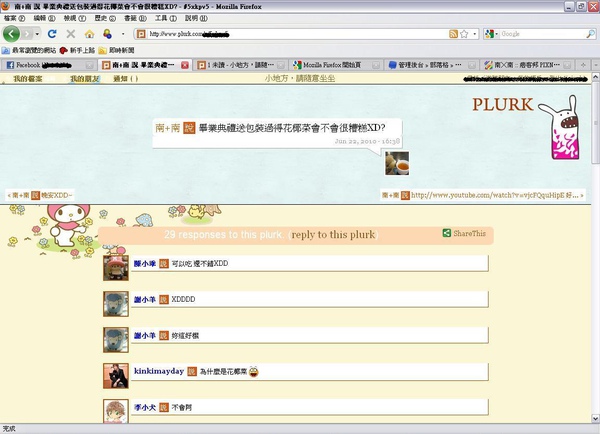Click kinkimayday's avatar photo
This screenshot has width=600, height=434.
[x=116, y=376]
